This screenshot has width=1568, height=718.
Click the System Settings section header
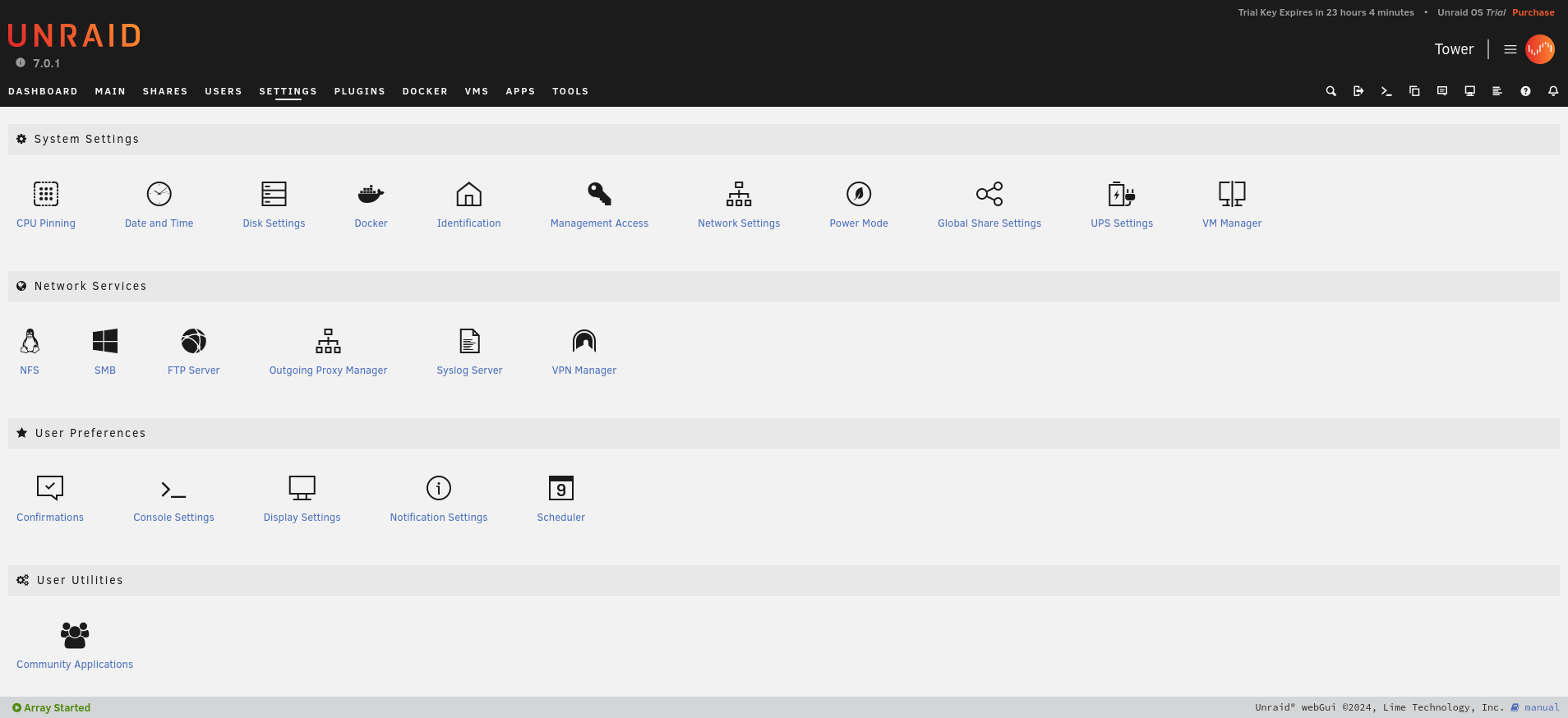(784, 139)
